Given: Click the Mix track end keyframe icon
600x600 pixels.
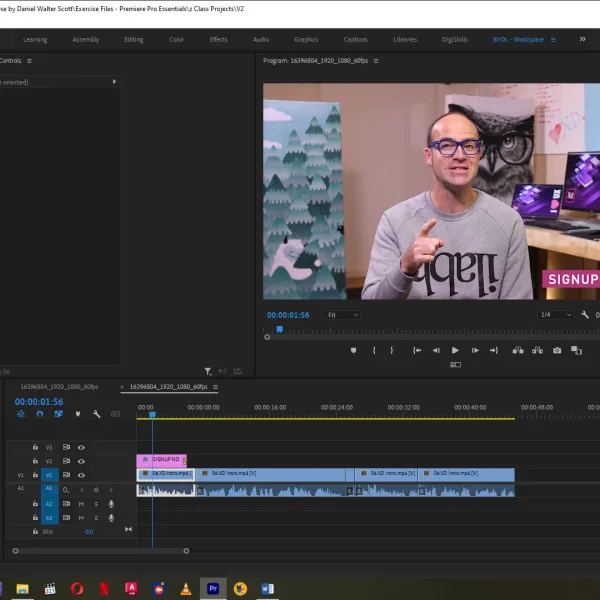Looking at the screenshot, I should pyautogui.click(x=129, y=530).
